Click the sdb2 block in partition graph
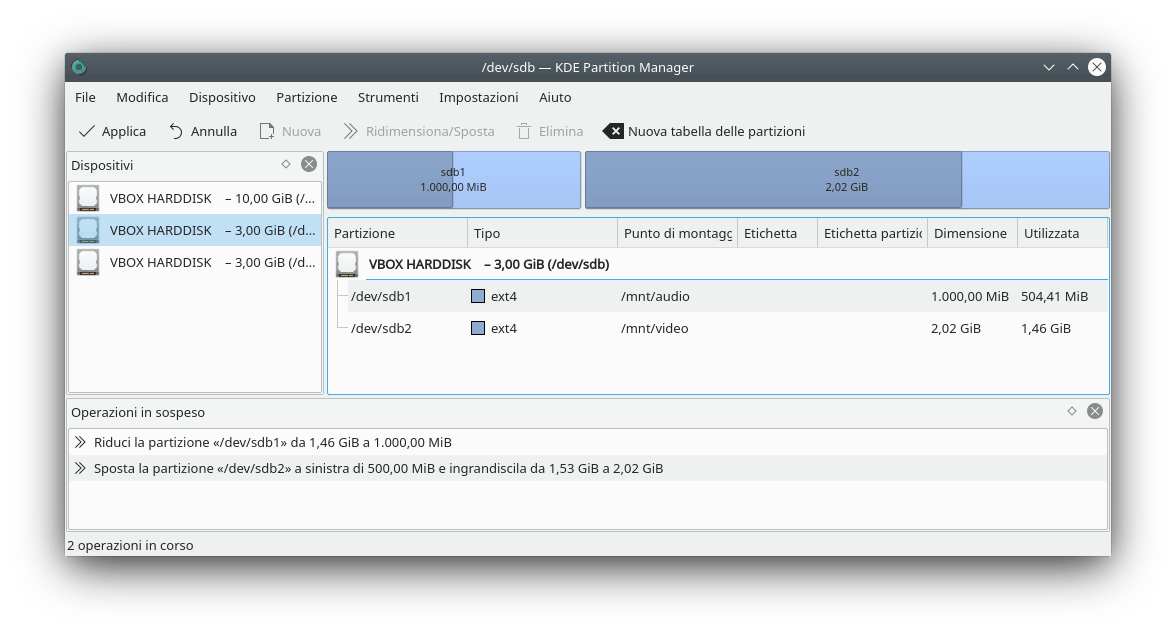 846,180
